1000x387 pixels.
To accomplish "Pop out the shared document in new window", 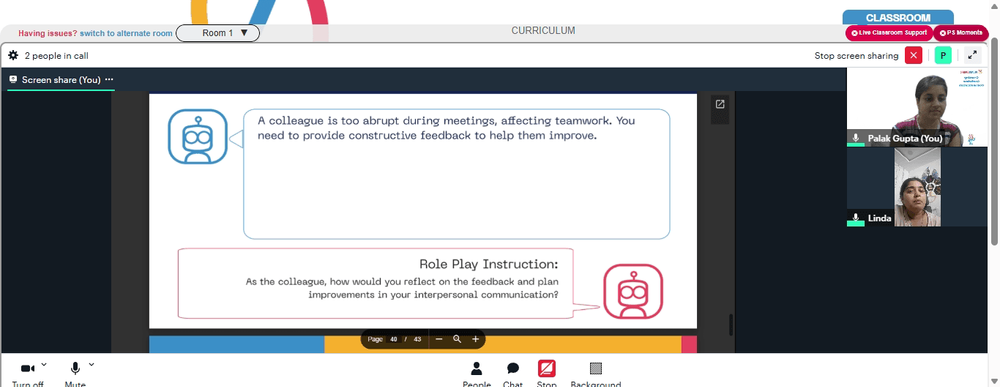I will tap(720, 104).
